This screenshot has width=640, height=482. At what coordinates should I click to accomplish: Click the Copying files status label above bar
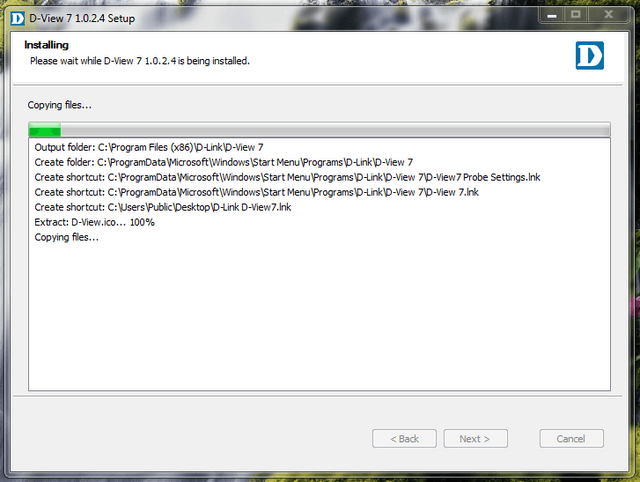[x=60, y=105]
